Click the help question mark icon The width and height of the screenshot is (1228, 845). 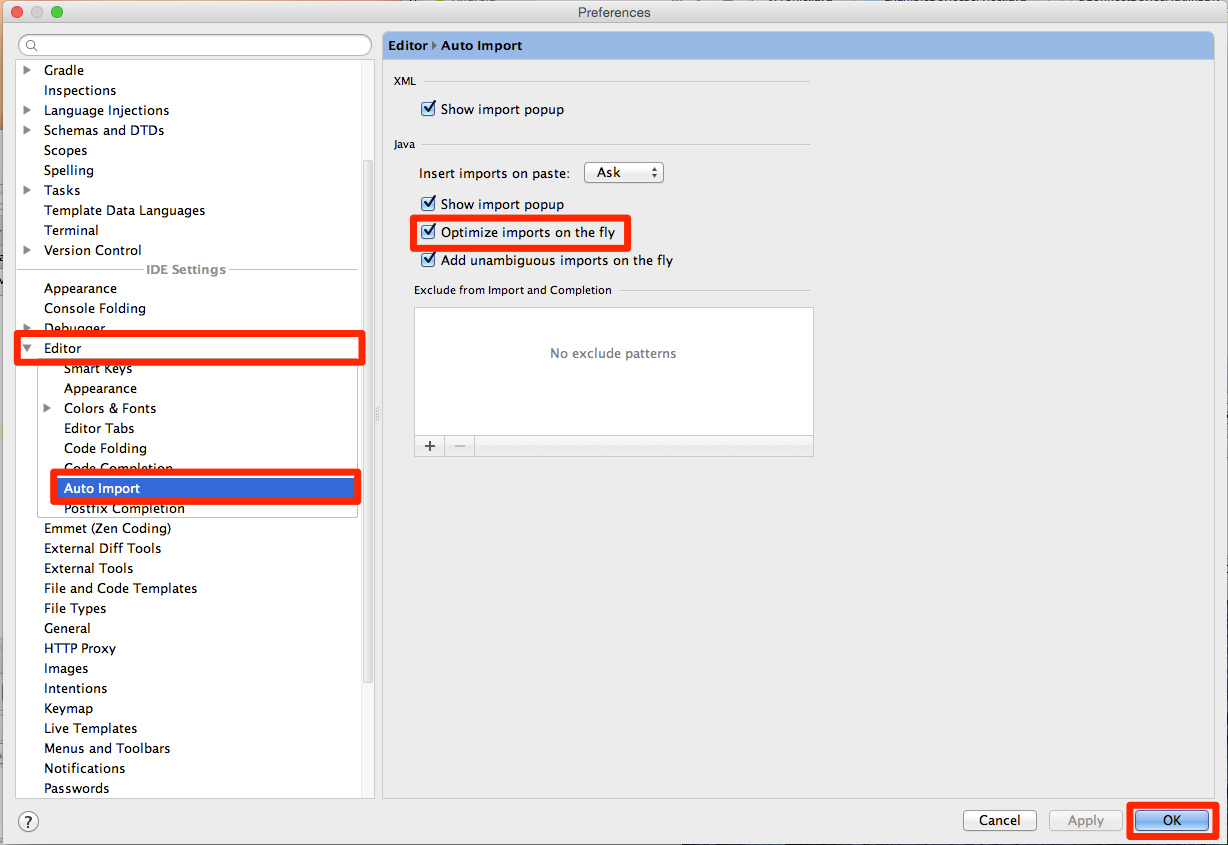coord(29,821)
